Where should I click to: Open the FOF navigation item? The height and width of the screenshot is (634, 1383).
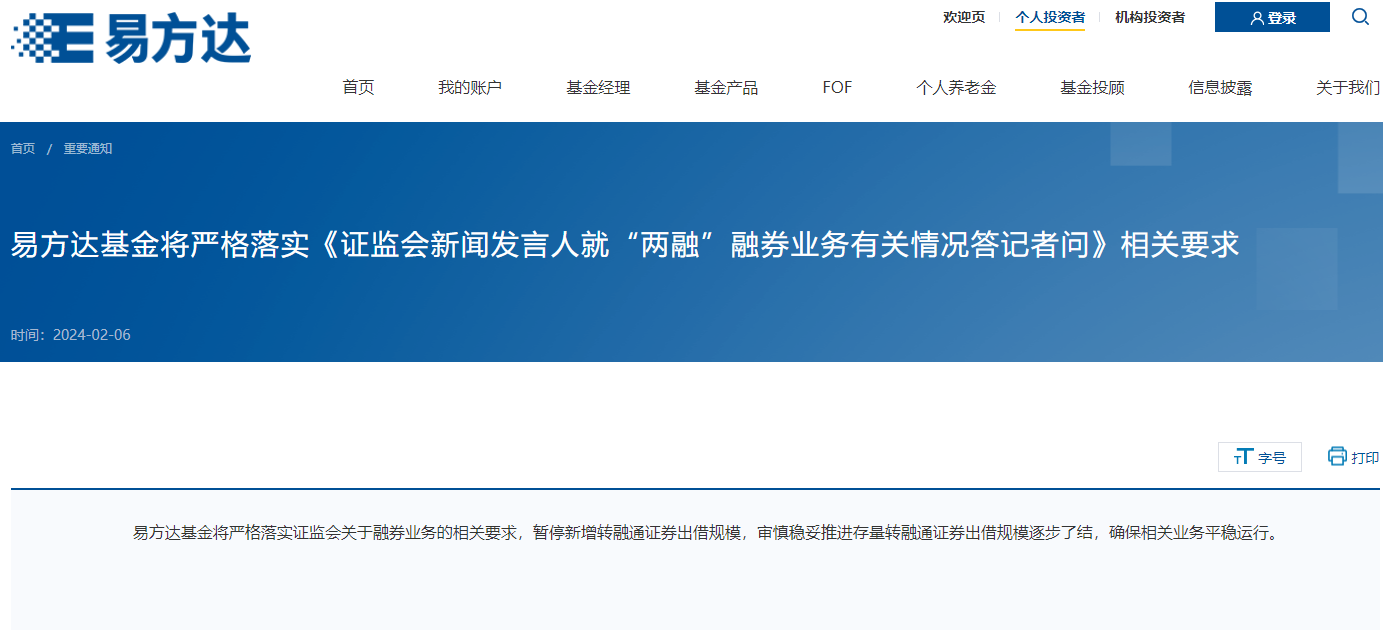[x=837, y=88]
